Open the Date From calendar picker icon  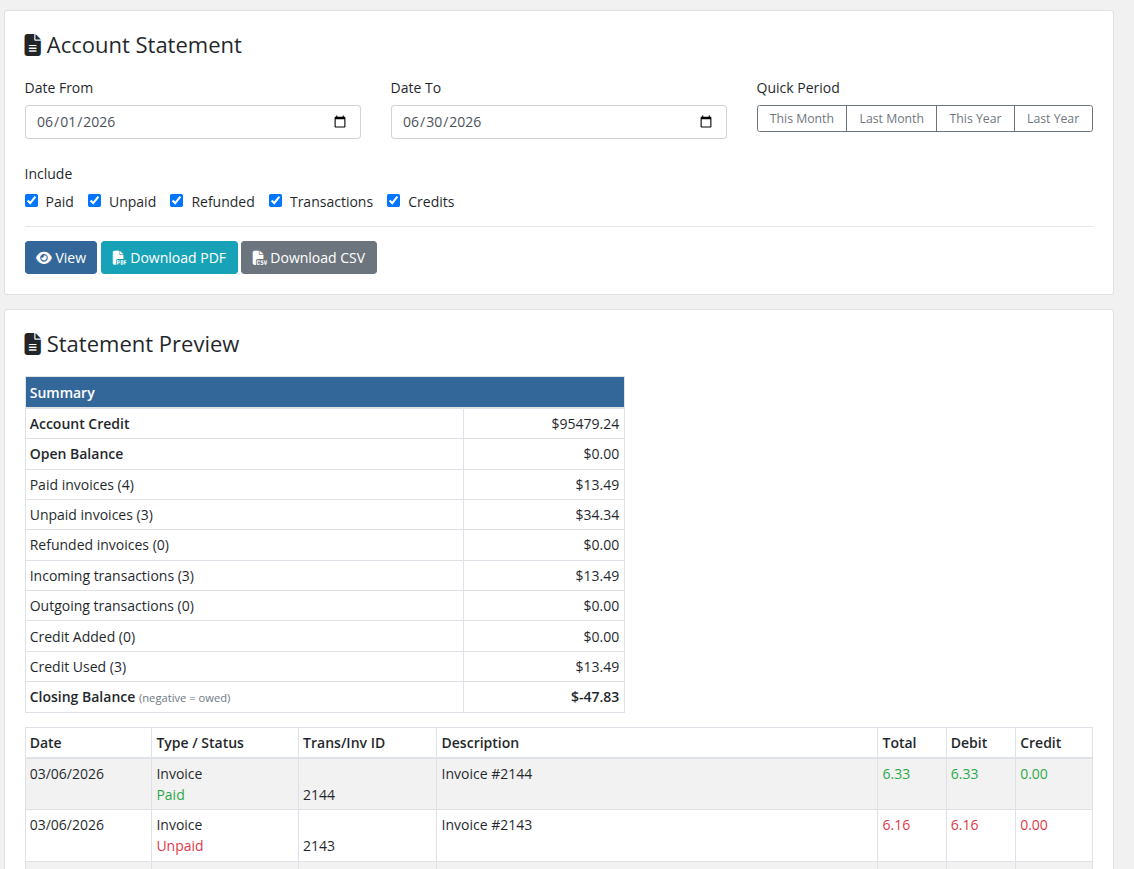[340, 121]
